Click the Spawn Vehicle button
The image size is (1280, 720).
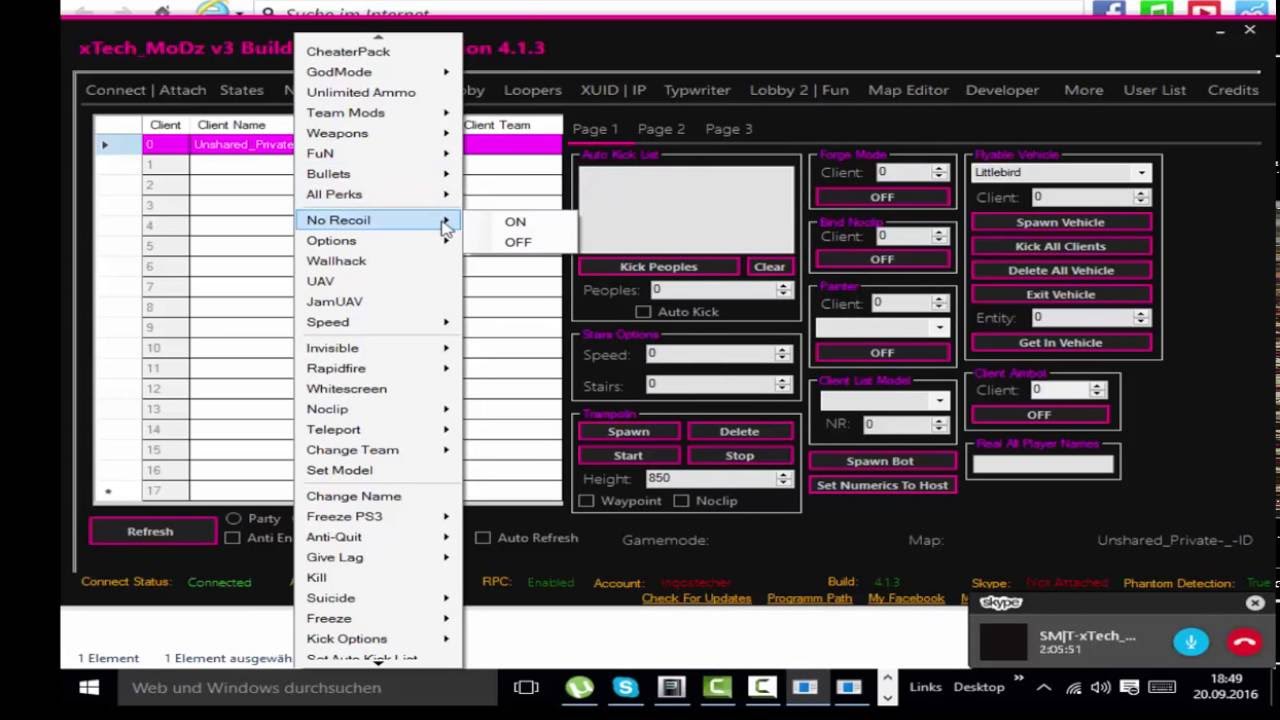[x=1060, y=222]
